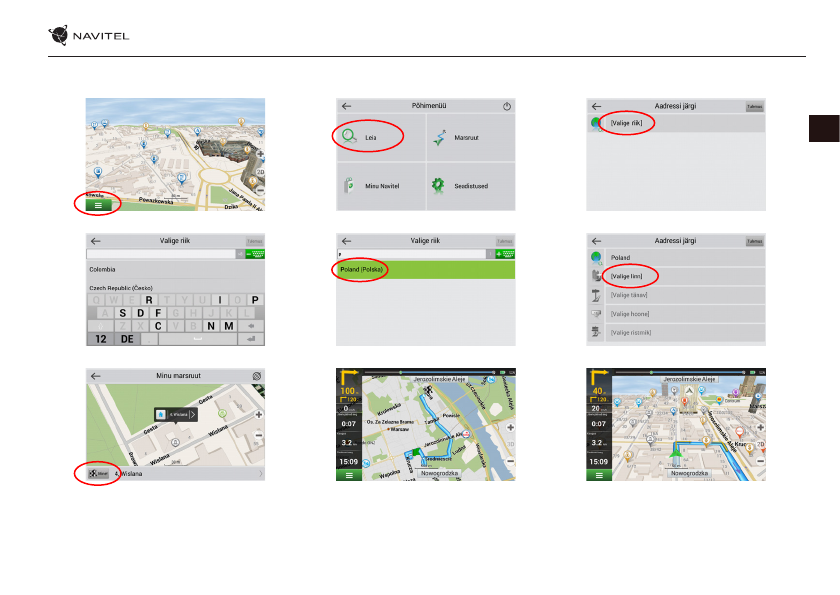Switch keyboard language with DE key
840x595 pixels.
(128, 339)
